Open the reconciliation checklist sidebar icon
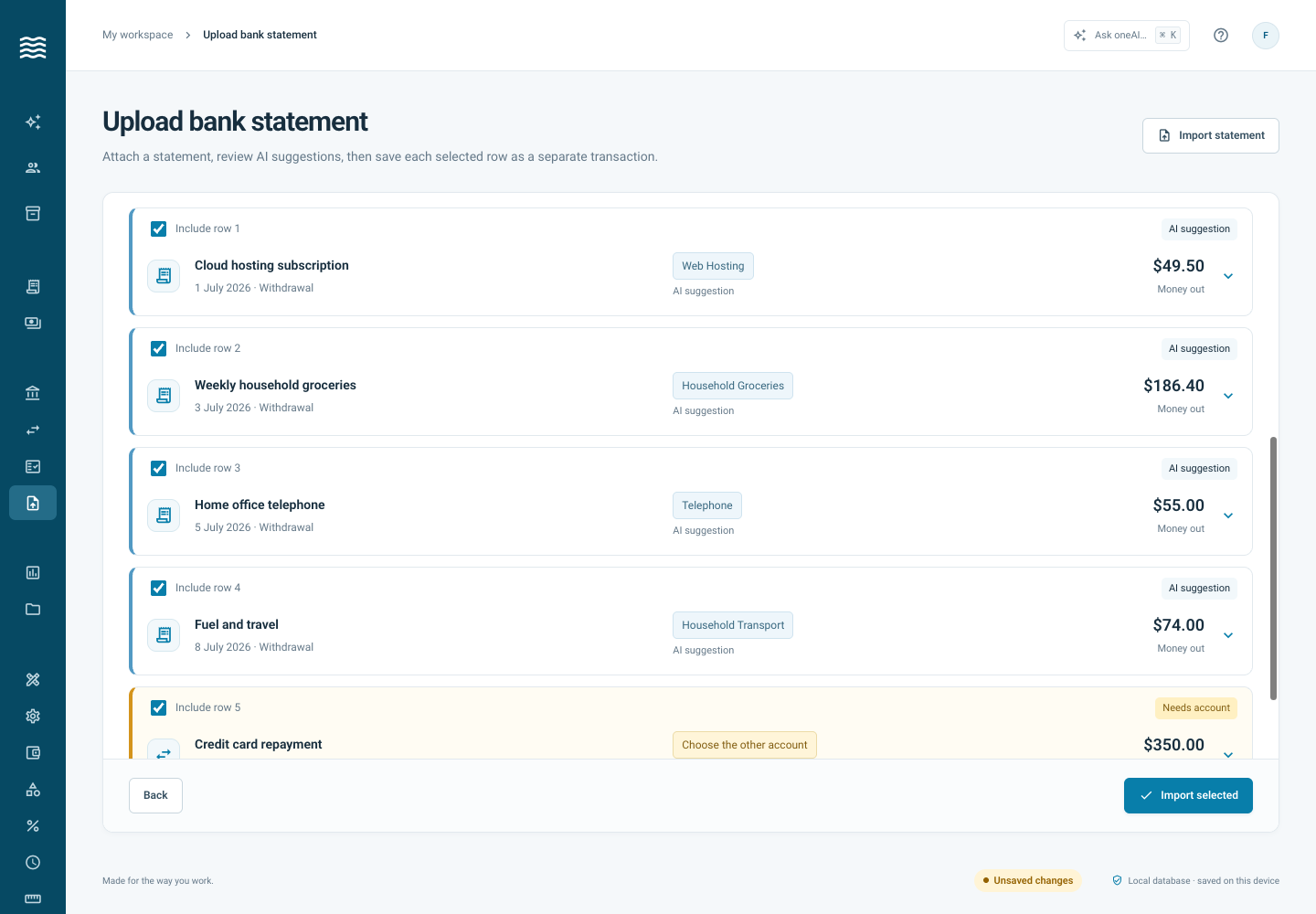This screenshot has height=914, width=1316. point(33,467)
